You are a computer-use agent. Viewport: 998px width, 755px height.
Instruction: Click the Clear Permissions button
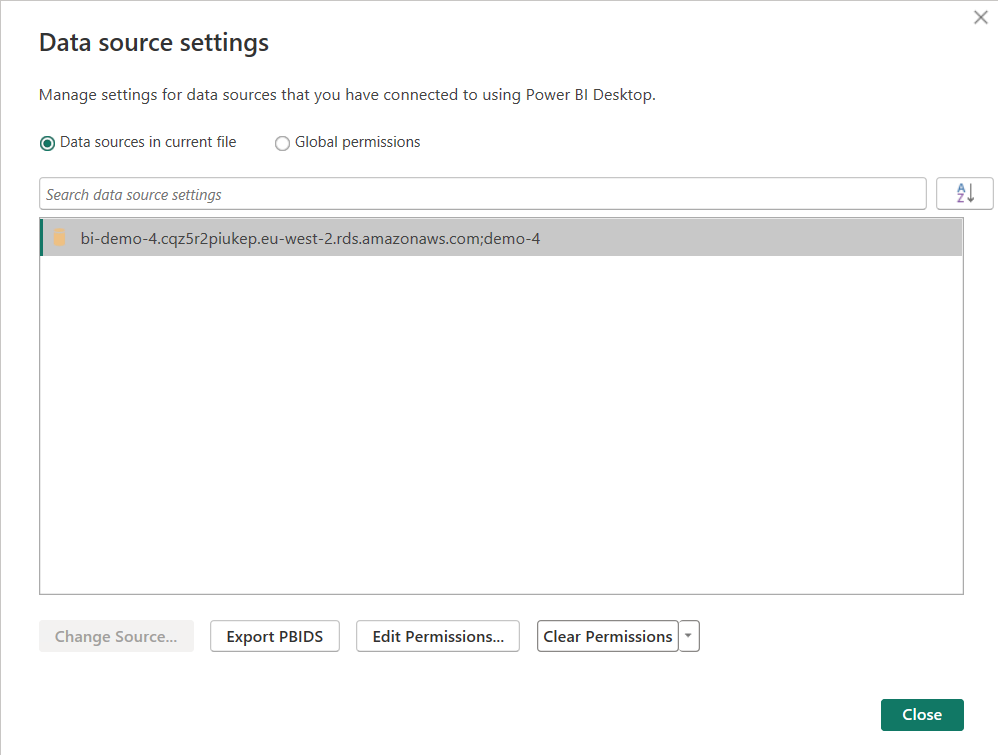[x=607, y=636]
